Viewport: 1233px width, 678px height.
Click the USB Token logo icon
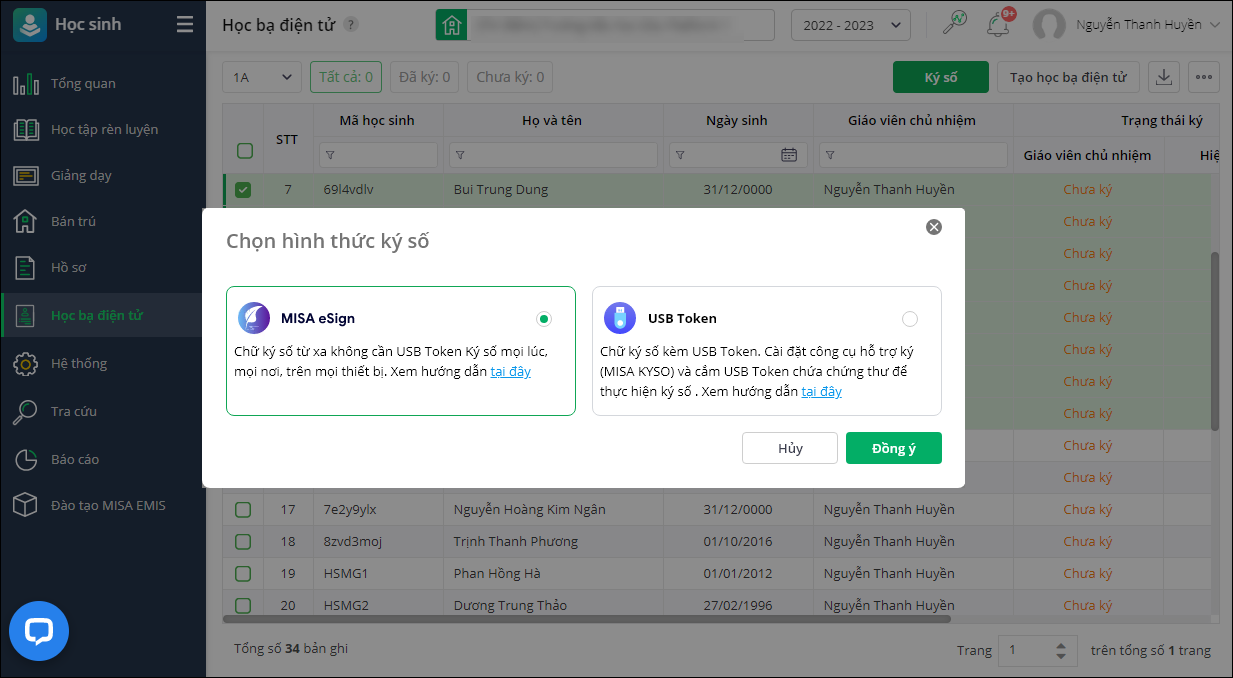coord(620,318)
